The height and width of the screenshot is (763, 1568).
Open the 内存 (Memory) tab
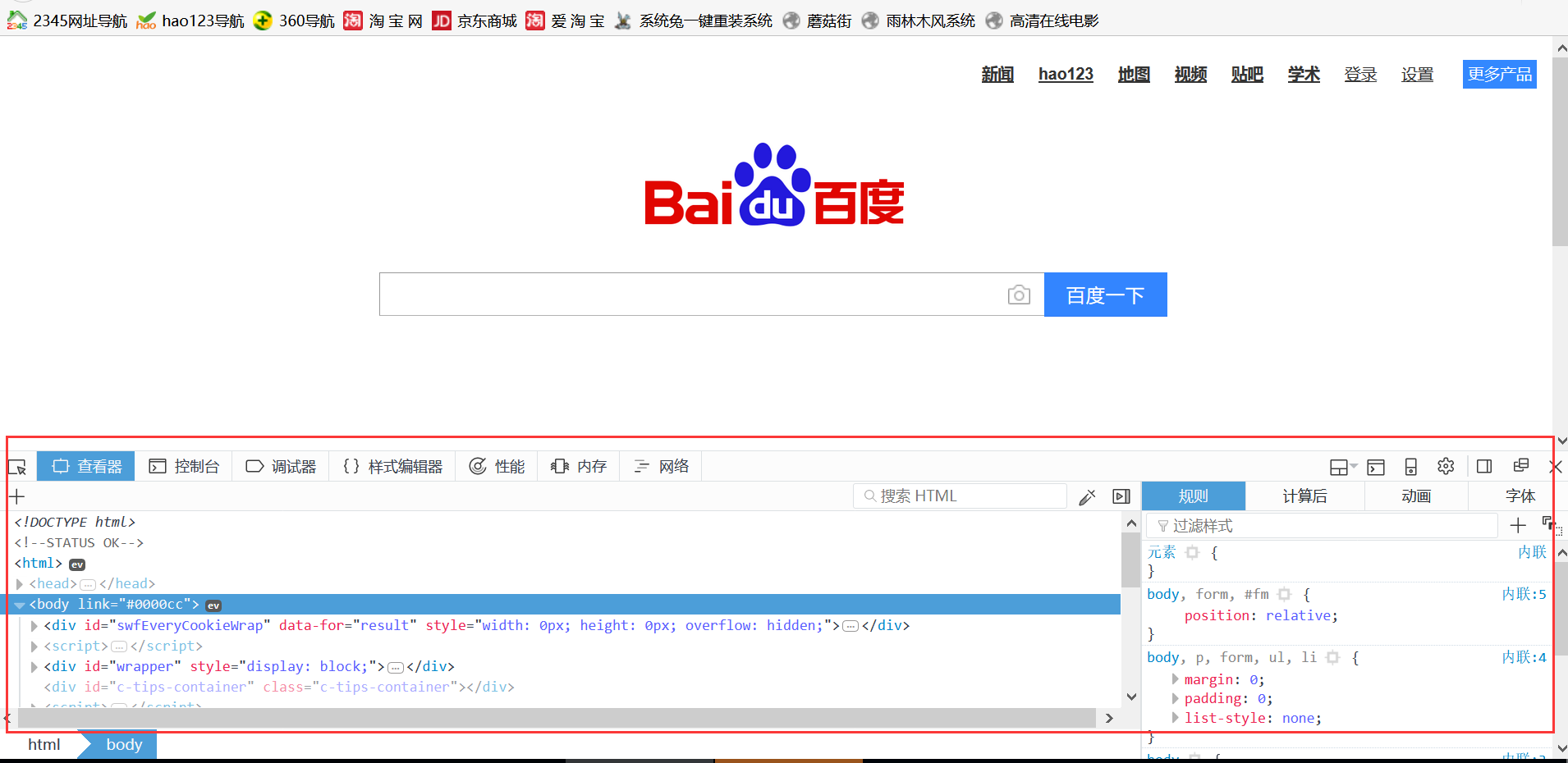tap(579, 466)
